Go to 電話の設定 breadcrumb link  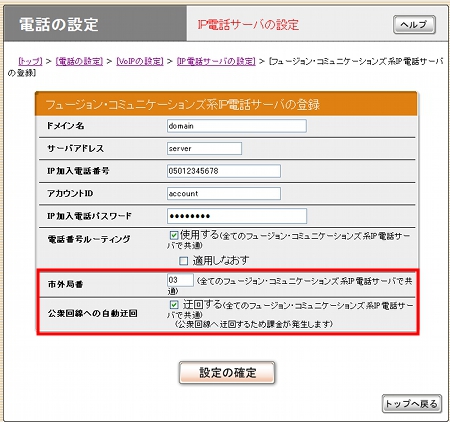(x=79, y=61)
